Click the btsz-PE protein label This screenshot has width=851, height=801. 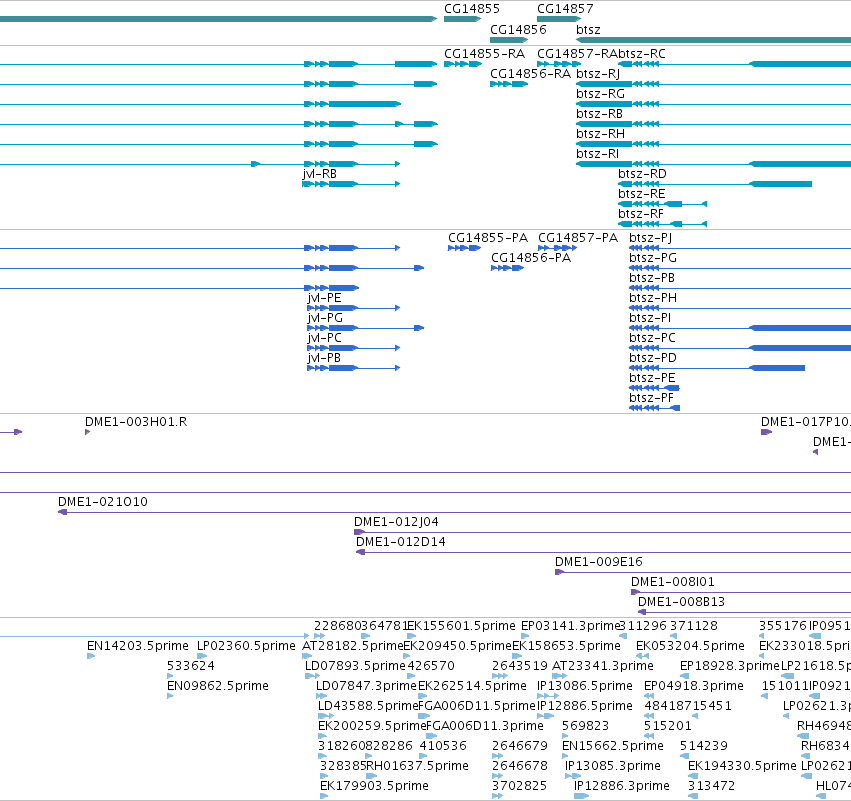(652, 378)
